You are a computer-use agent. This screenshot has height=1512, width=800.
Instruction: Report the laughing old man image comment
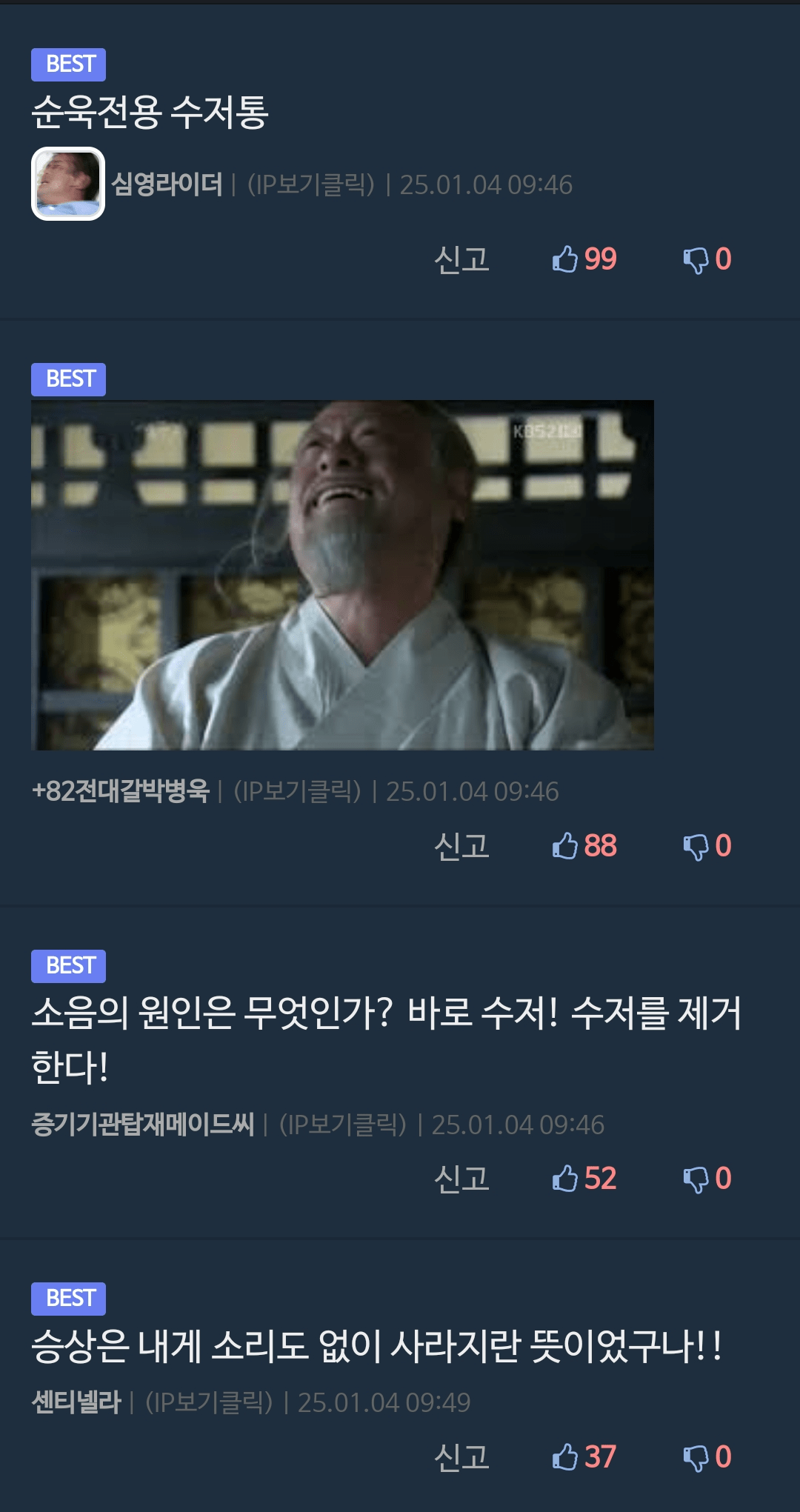[461, 846]
